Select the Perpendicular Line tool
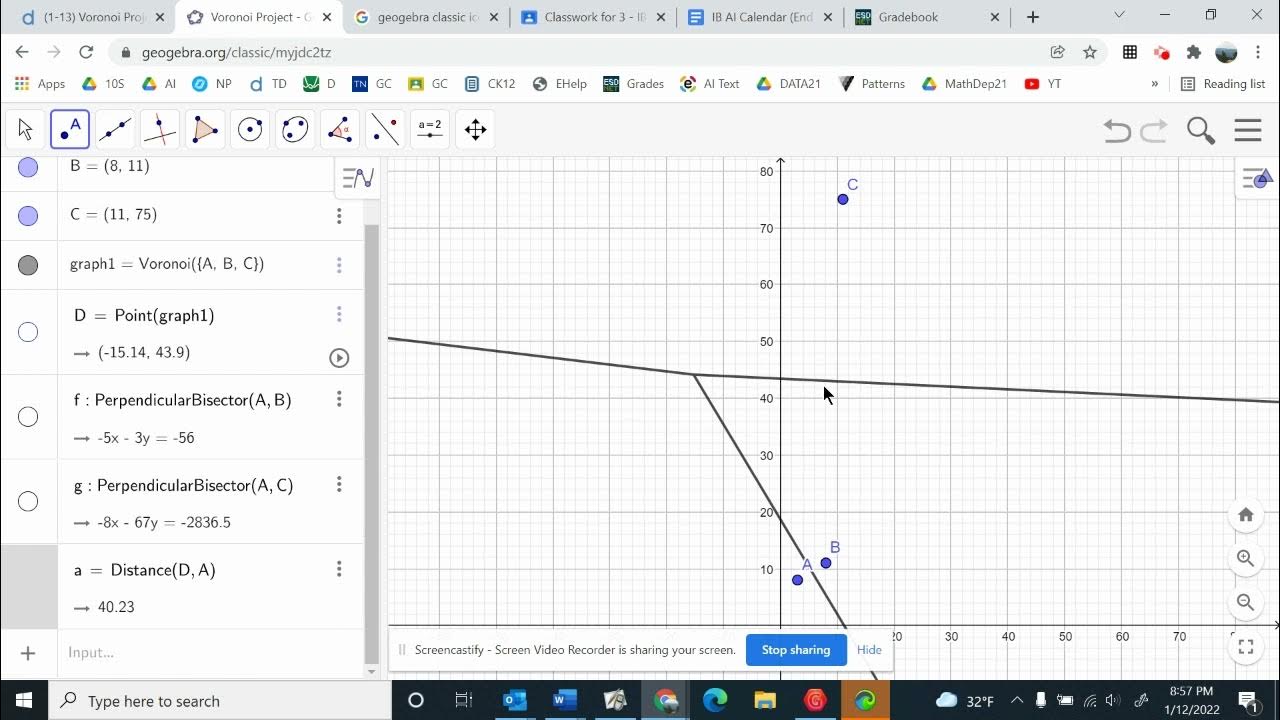Image resolution: width=1280 pixels, height=720 pixels. pos(160,130)
